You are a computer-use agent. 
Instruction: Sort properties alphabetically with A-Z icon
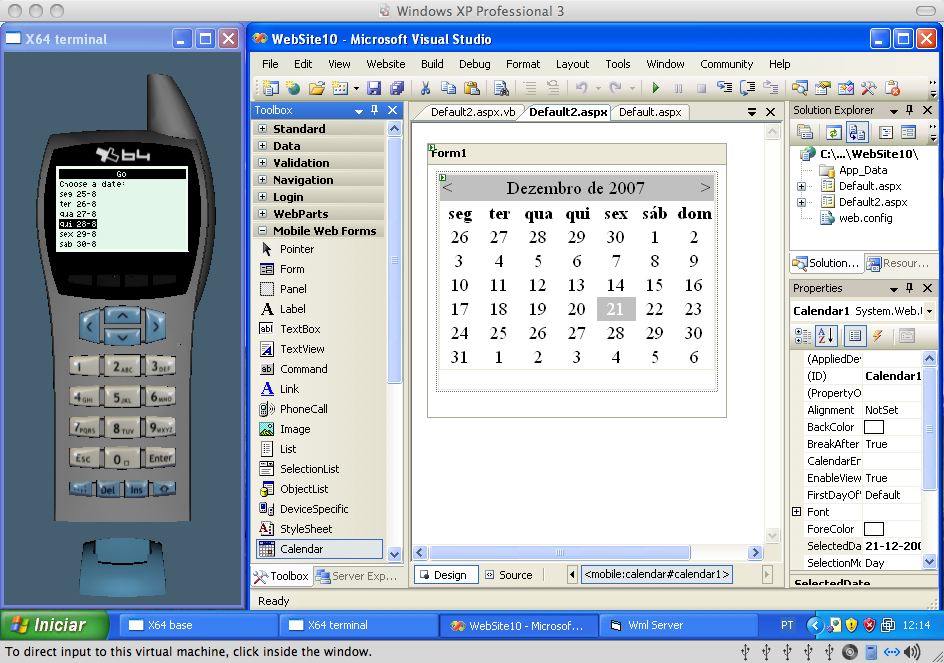(x=825, y=336)
